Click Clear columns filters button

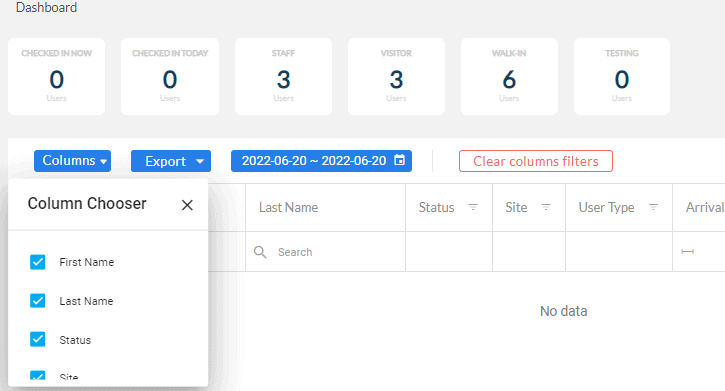point(536,161)
